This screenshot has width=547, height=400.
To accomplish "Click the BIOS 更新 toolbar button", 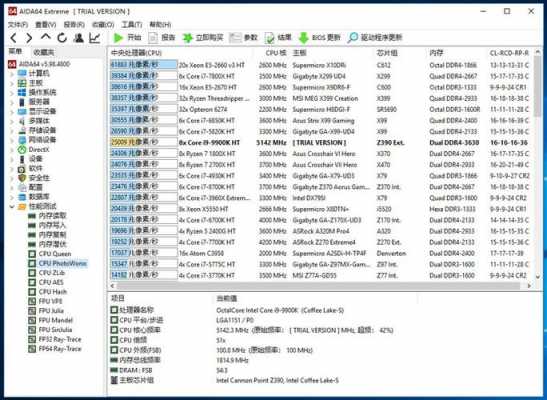I will coord(320,38).
